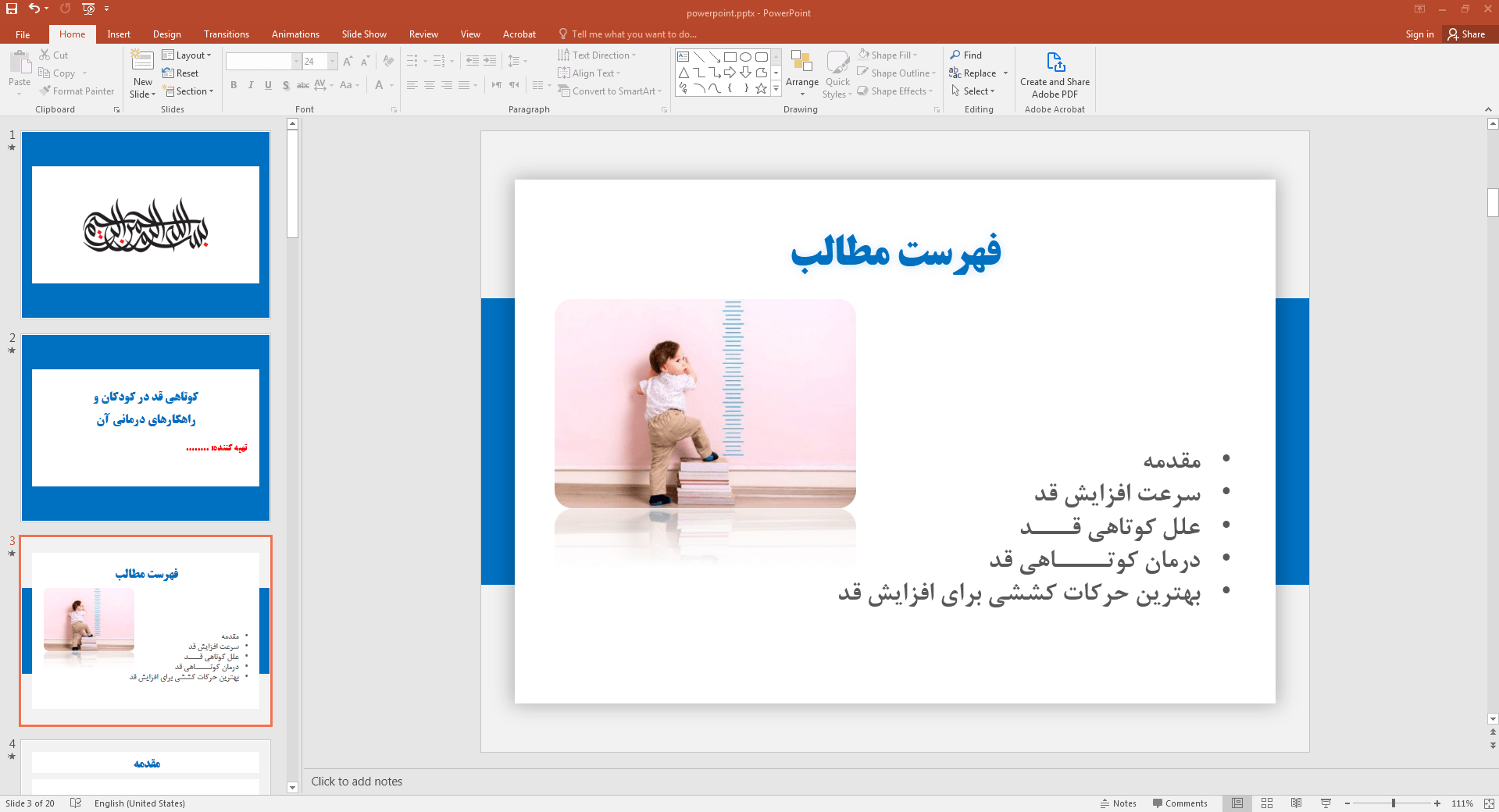Open the Select dropdown in Editing group
Screen dimensions: 1499x812
click(973, 91)
